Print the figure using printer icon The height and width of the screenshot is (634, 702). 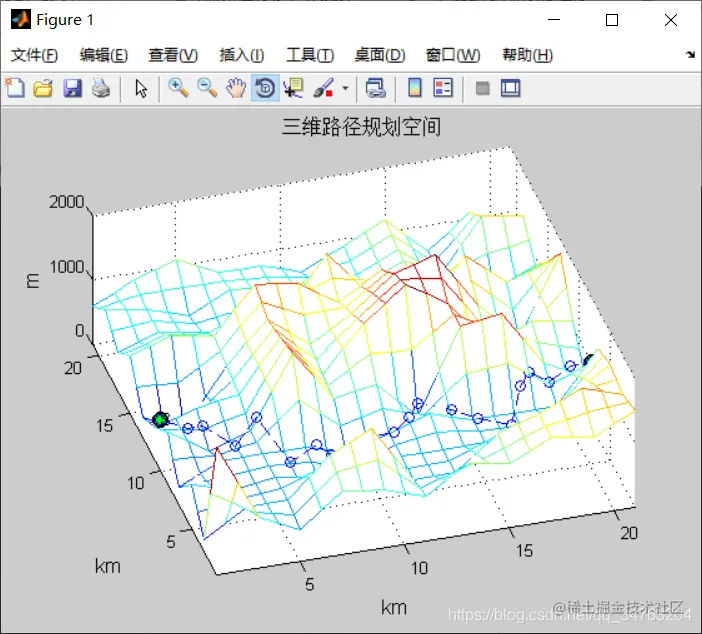pyautogui.click(x=101, y=88)
